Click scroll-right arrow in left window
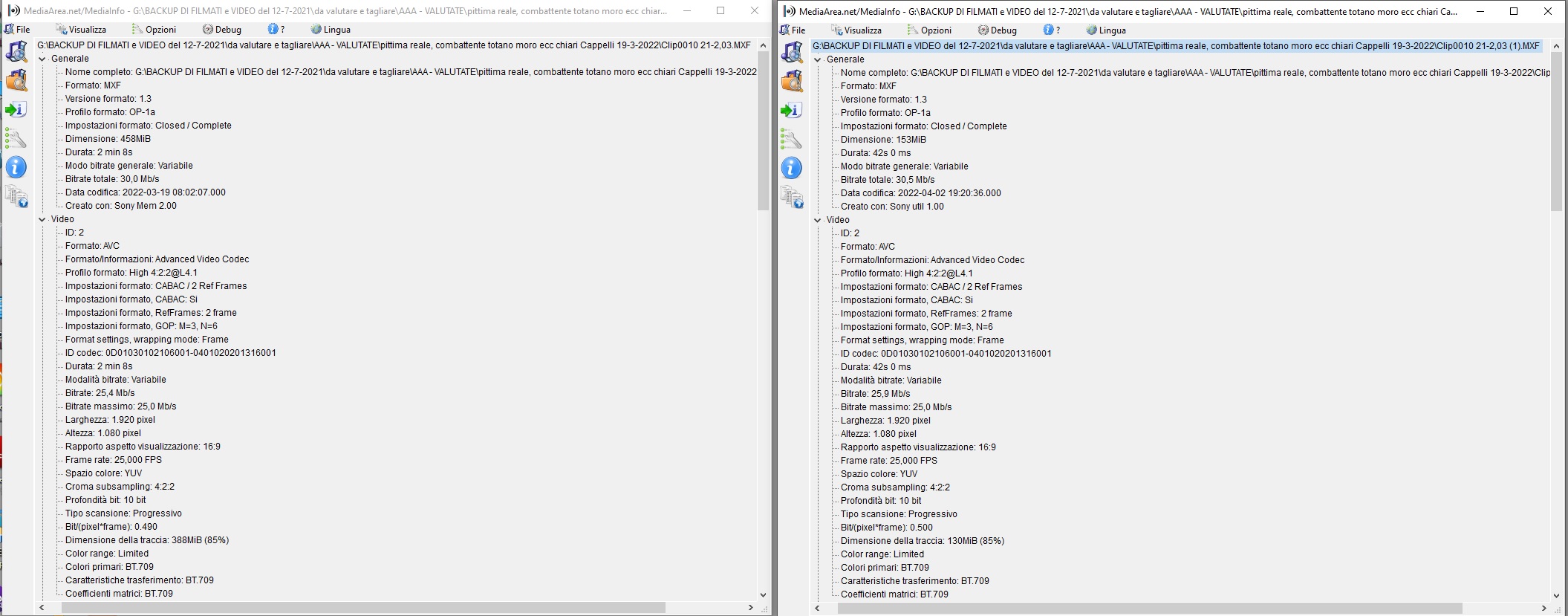1568x616 pixels. click(x=751, y=608)
